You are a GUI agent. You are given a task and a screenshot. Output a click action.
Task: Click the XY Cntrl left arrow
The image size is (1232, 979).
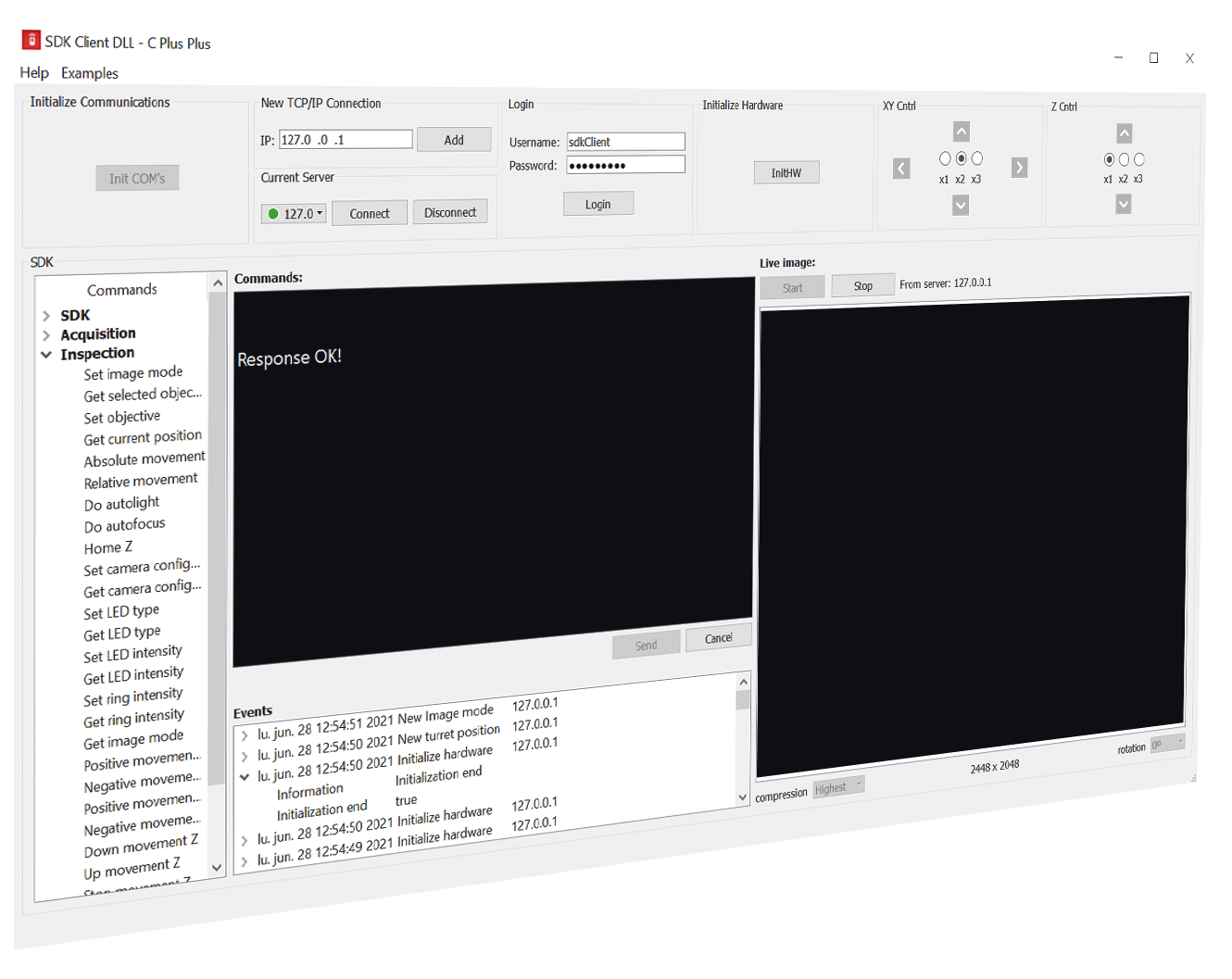pyautogui.click(x=901, y=169)
